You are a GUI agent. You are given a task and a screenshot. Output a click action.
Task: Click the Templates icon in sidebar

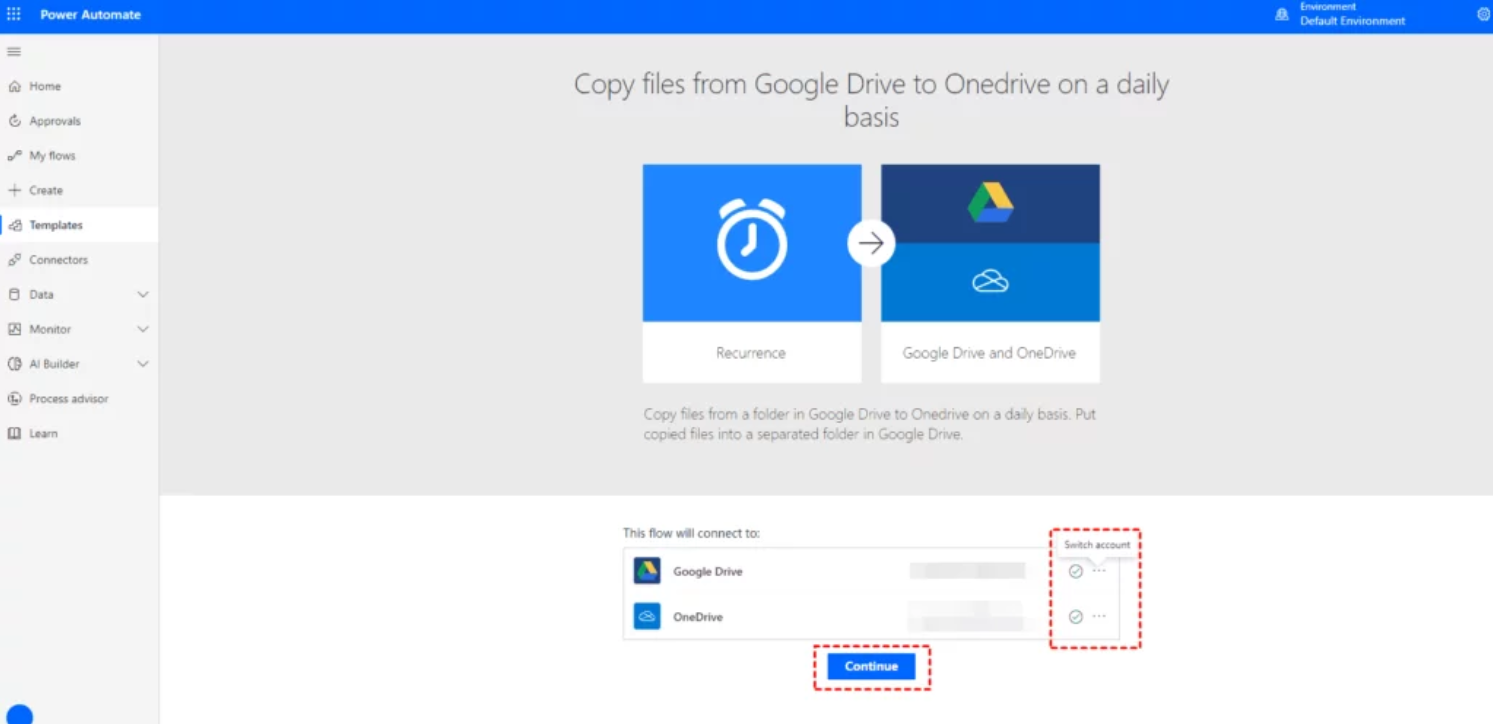click(14, 225)
